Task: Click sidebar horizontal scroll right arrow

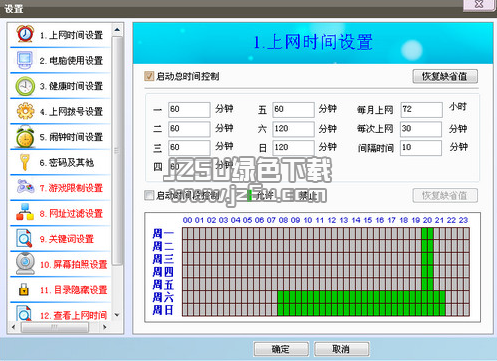Action: click(105, 327)
